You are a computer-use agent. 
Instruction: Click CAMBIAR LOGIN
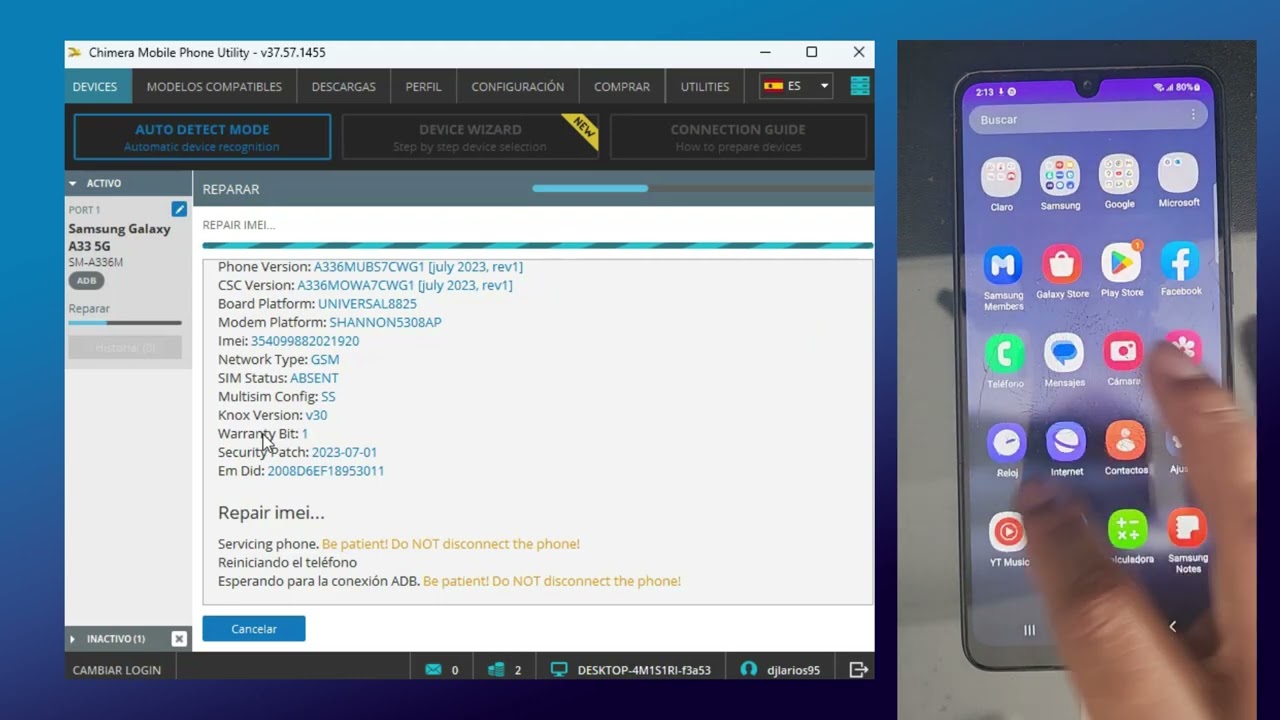(117, 670)
